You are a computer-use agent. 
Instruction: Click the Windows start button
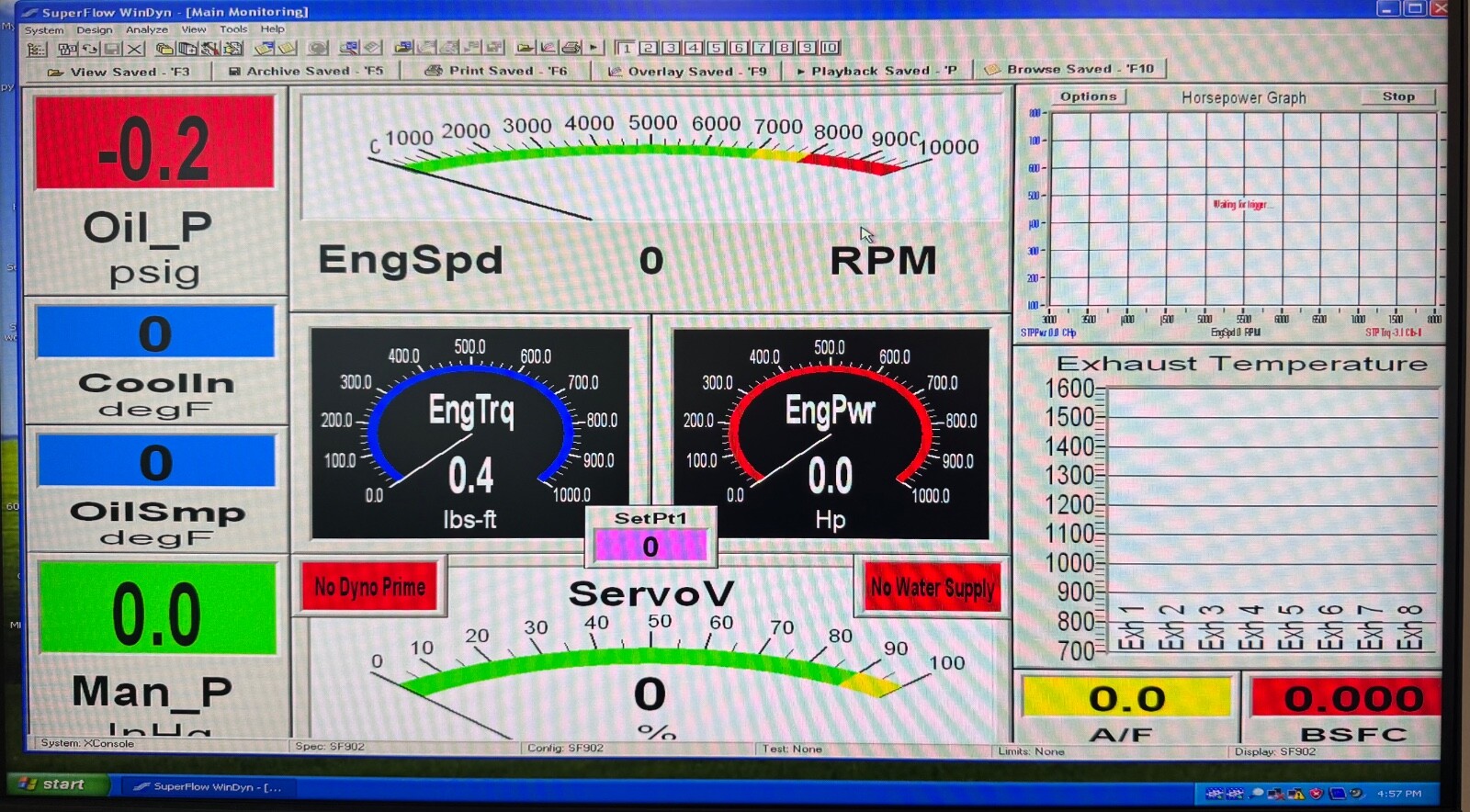click(x=53, y=784)
